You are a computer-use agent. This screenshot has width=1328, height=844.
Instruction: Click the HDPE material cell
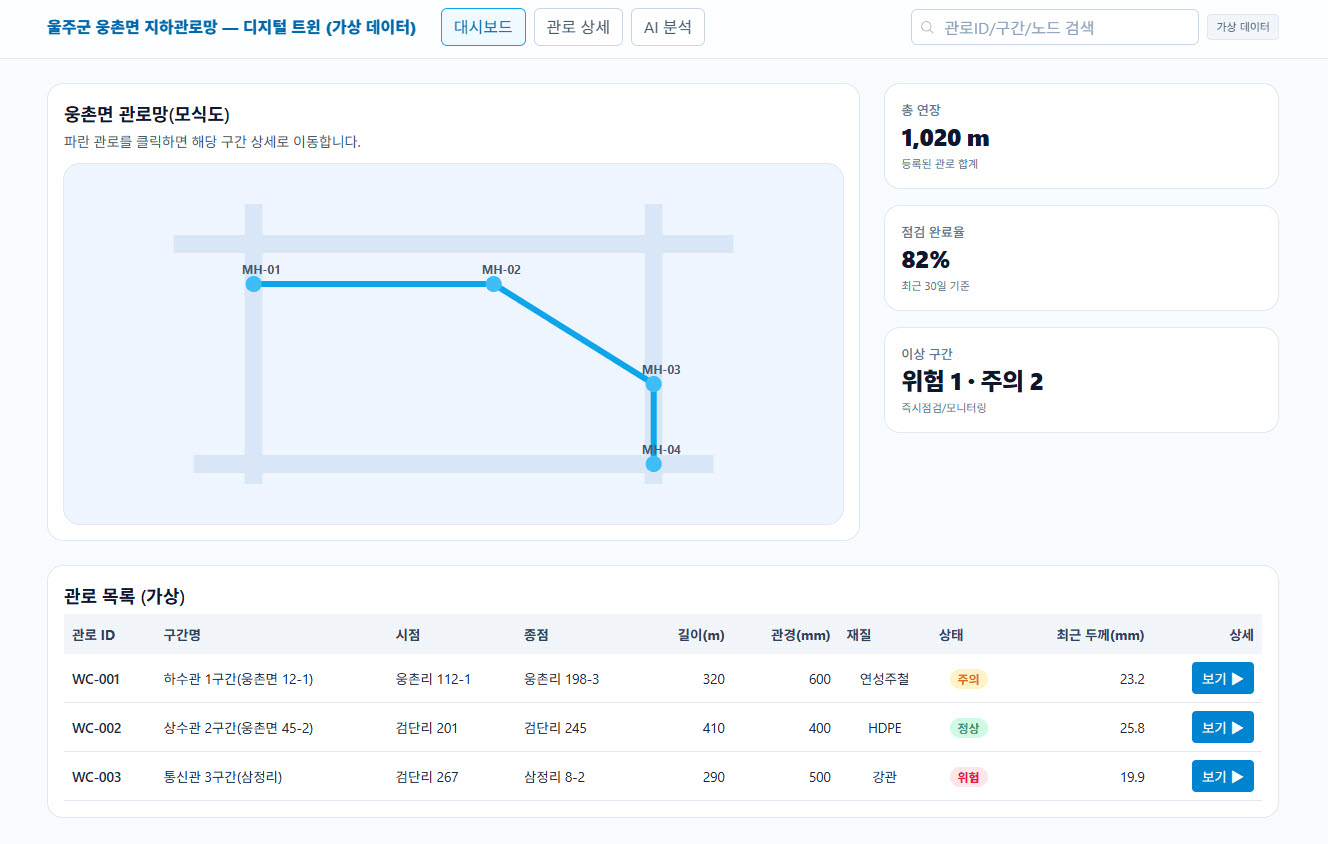(885, 728)
